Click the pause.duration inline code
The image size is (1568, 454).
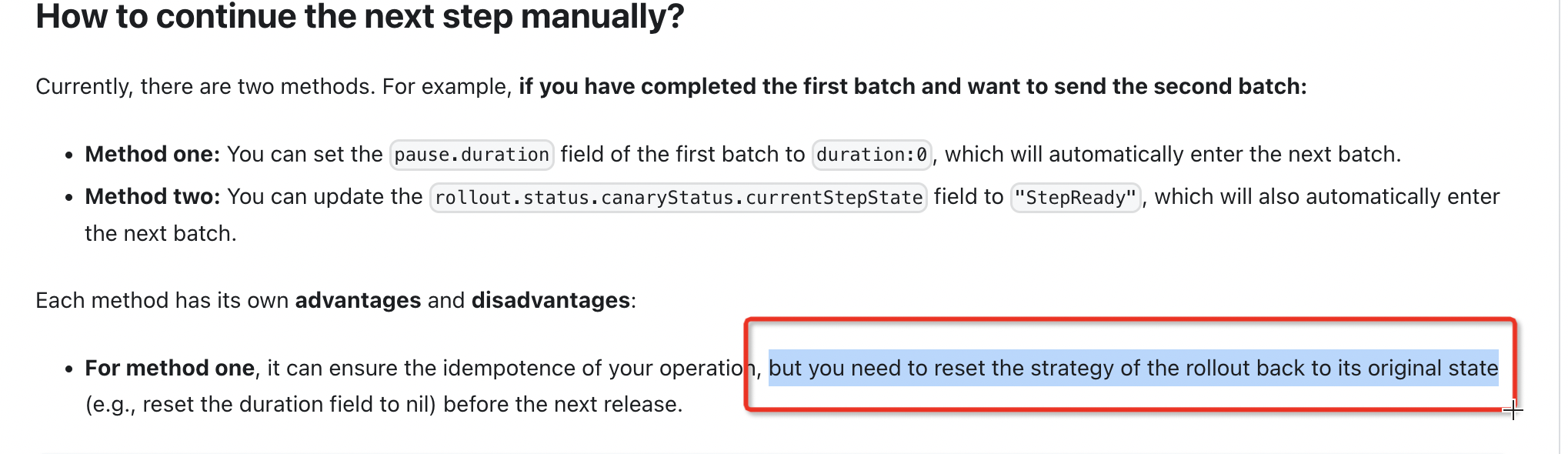point(471,155)
